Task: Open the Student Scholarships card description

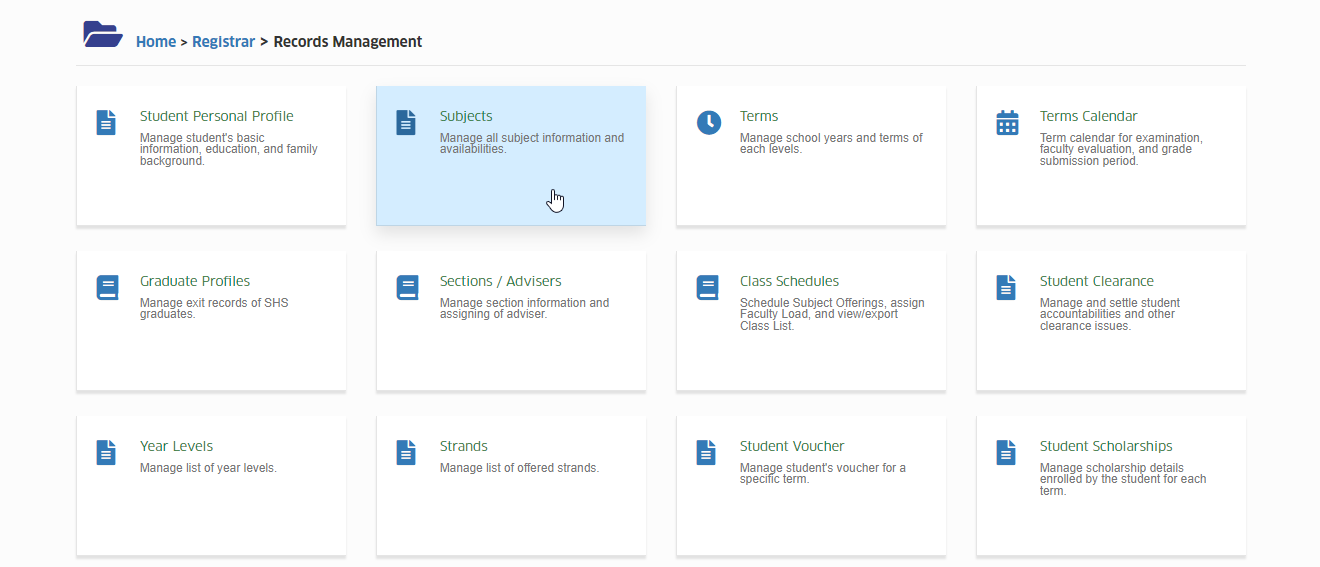Action: click(1123, 479)
